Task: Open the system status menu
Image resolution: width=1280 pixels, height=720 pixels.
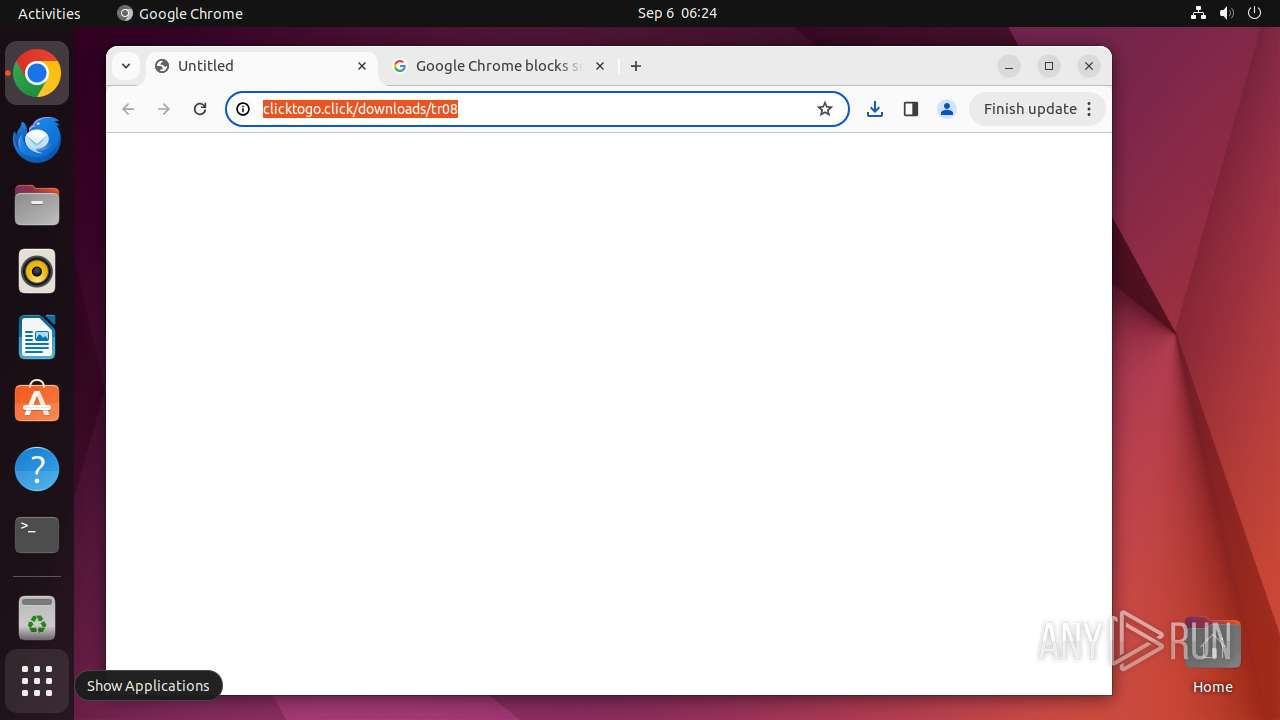Action: tap(1226, 13)
